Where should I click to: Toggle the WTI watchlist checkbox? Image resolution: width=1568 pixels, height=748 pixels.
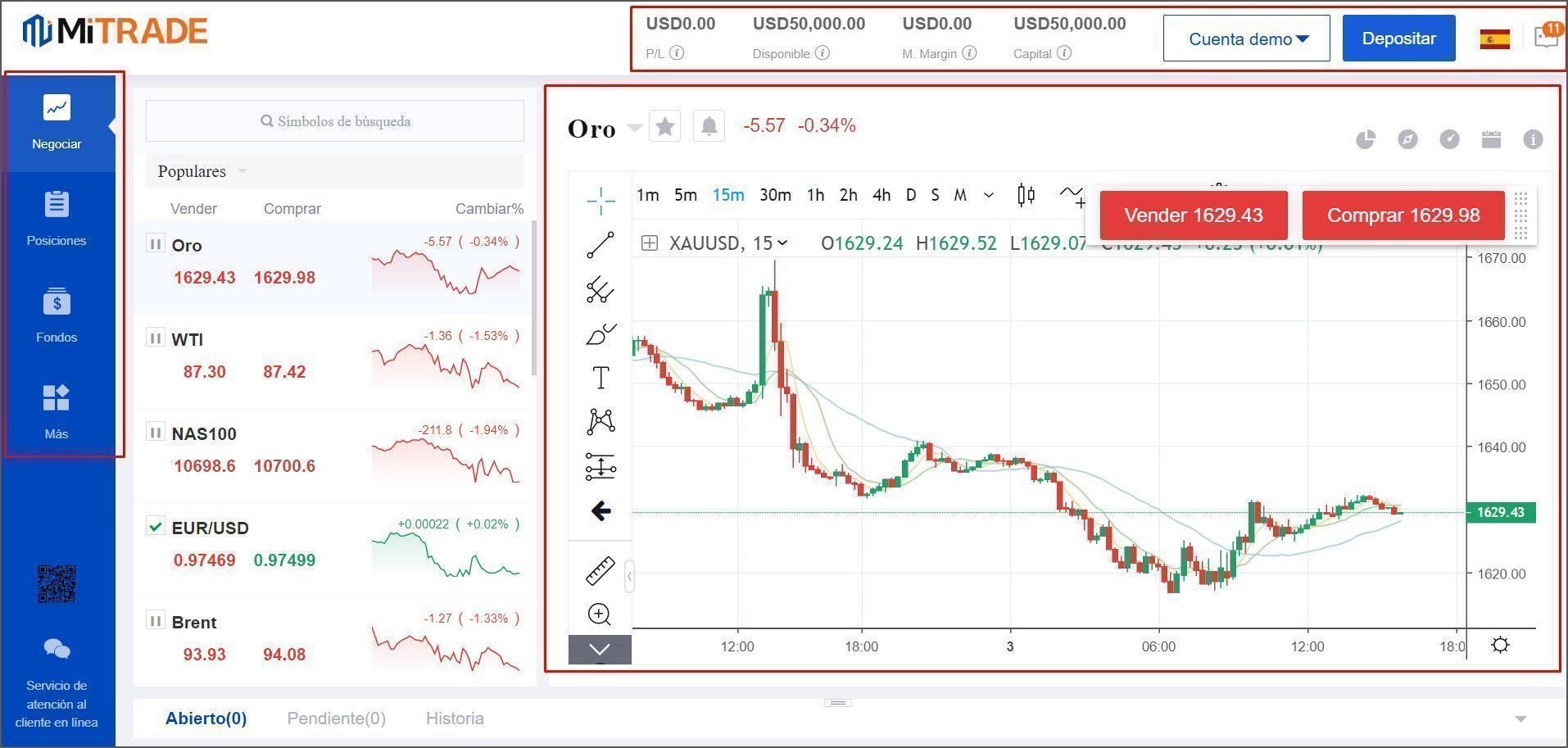[x=155, y=338]
